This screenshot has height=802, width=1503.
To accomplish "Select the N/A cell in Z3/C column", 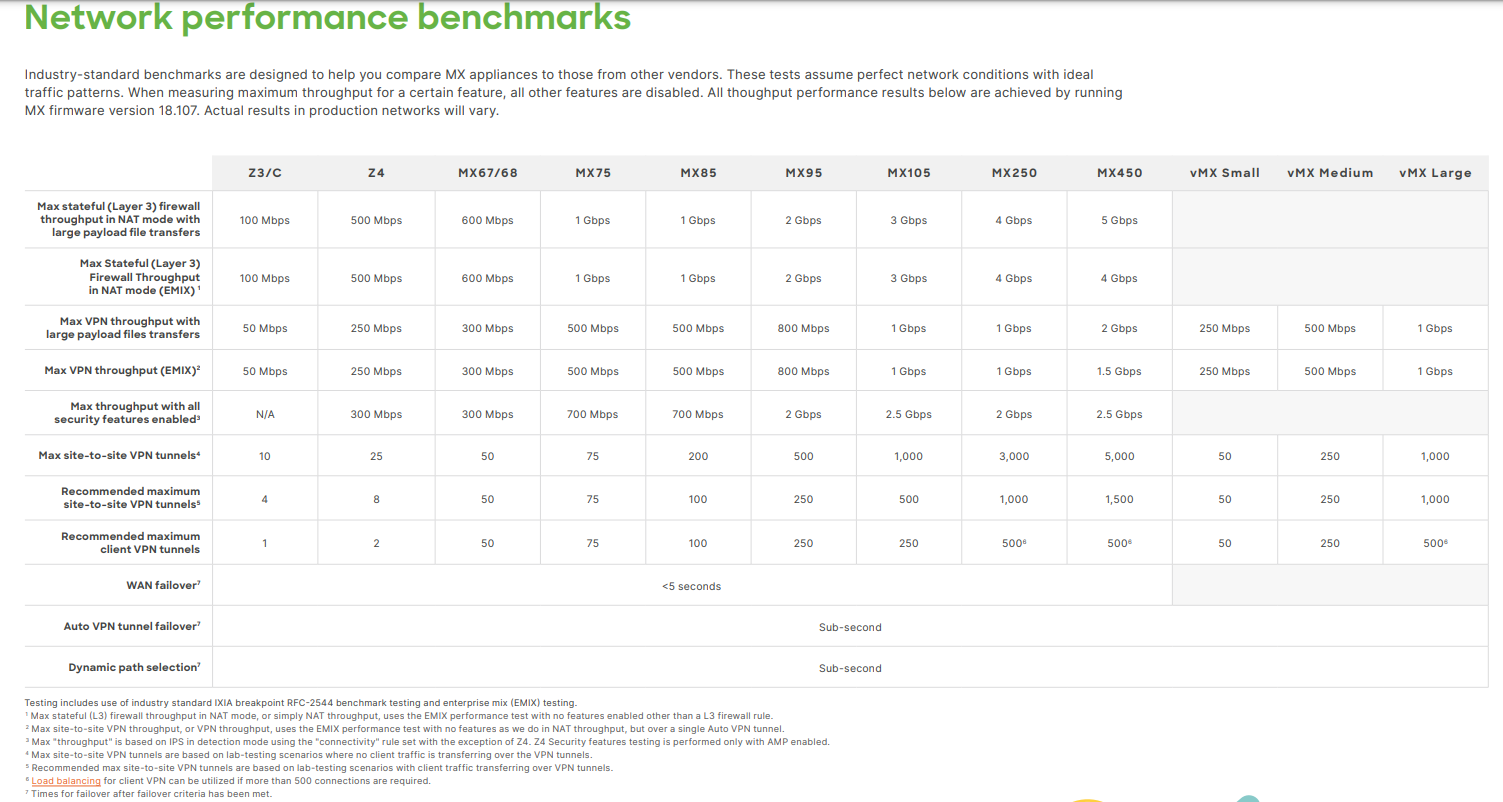I will 264,413.
